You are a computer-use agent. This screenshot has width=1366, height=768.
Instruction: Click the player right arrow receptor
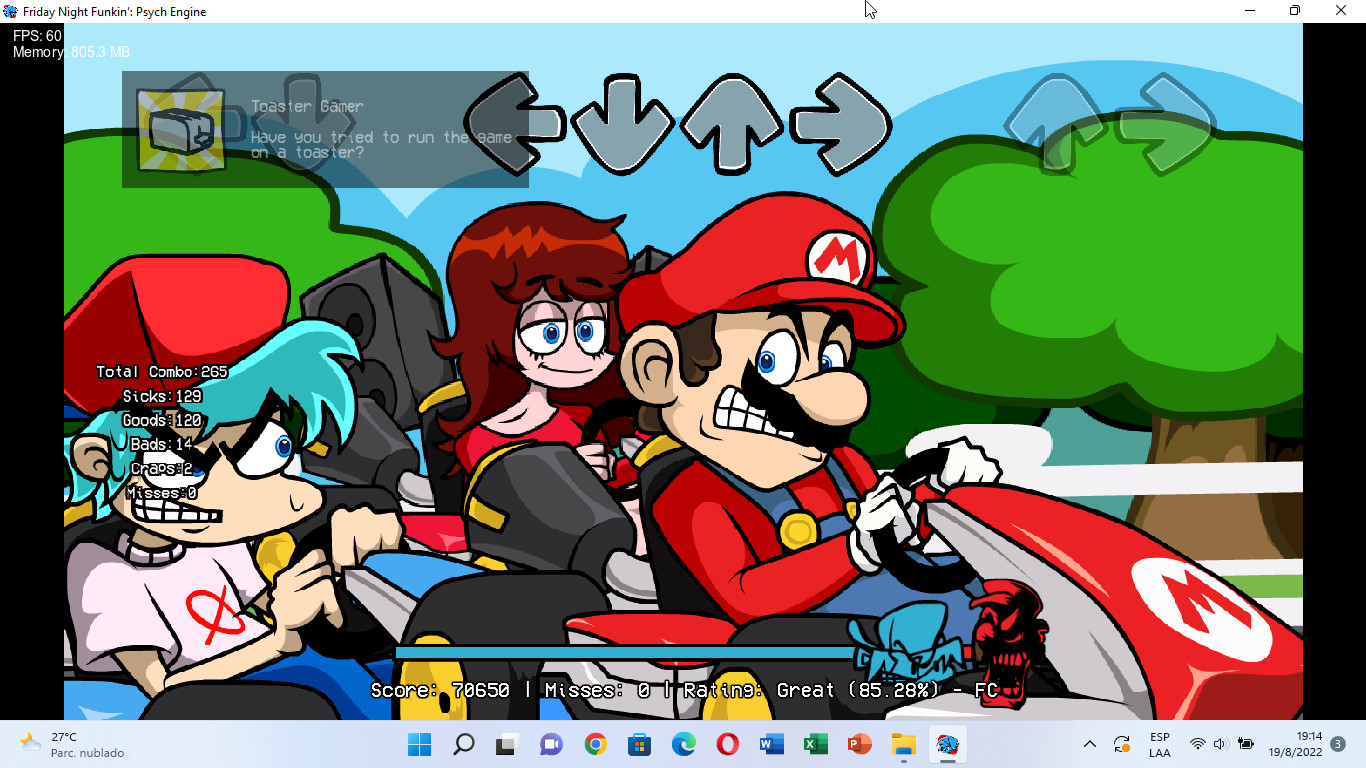(841, 123)
